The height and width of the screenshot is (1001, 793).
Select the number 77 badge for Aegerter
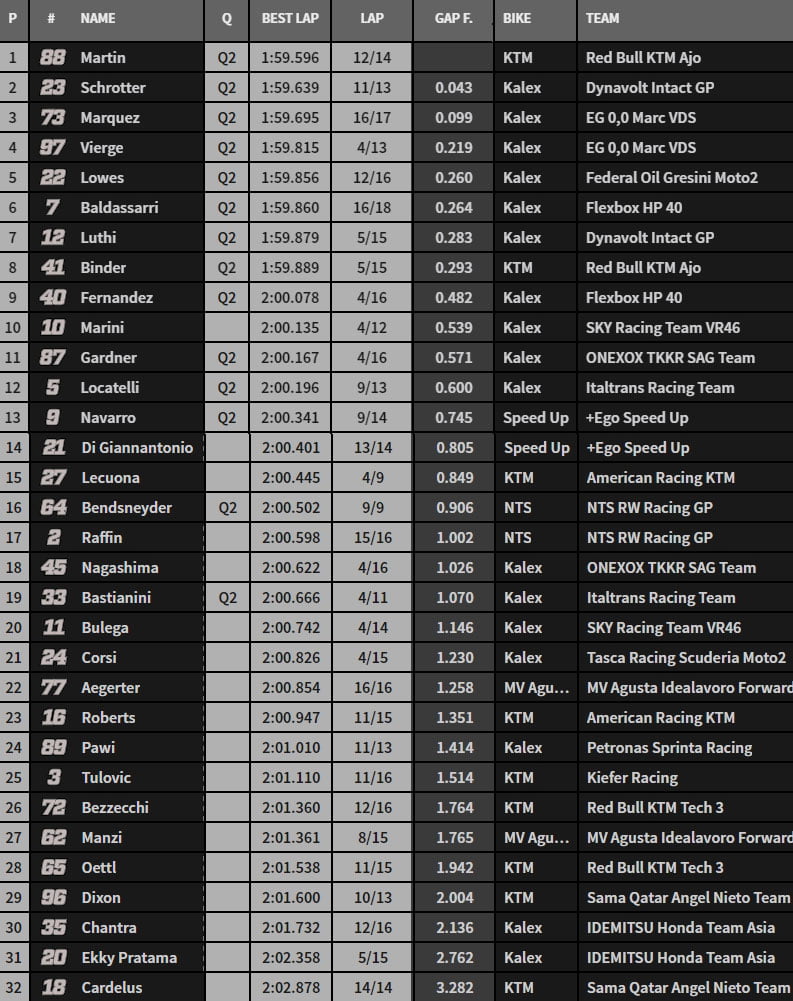52,688
